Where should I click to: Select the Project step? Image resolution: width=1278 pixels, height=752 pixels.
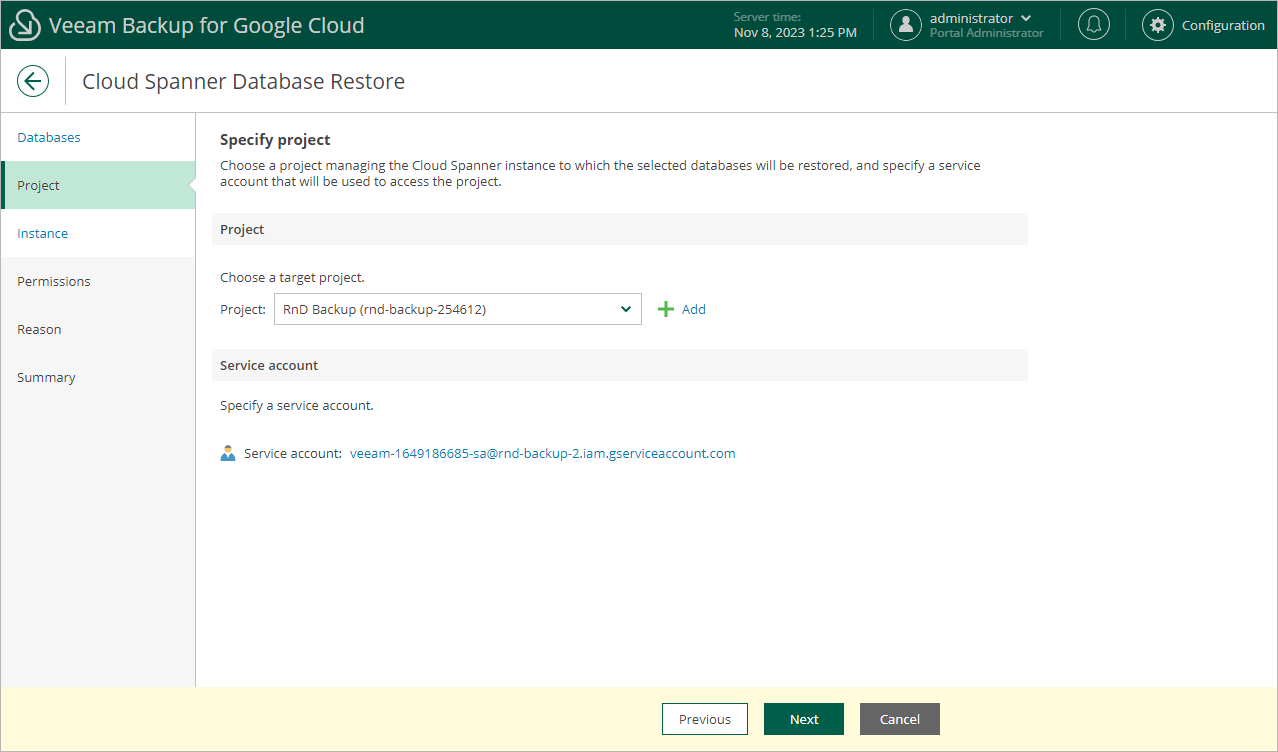point(39,185)
